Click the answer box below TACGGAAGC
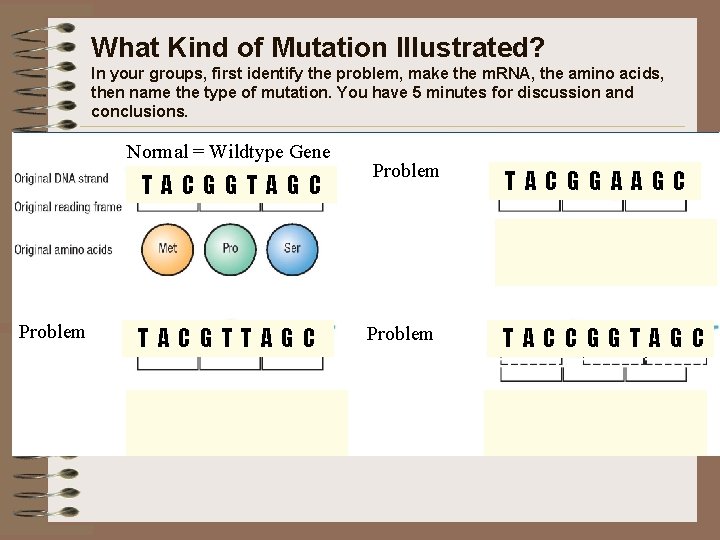Image resolution: width=720 pixels, height=540 pixels. [606, 252]
